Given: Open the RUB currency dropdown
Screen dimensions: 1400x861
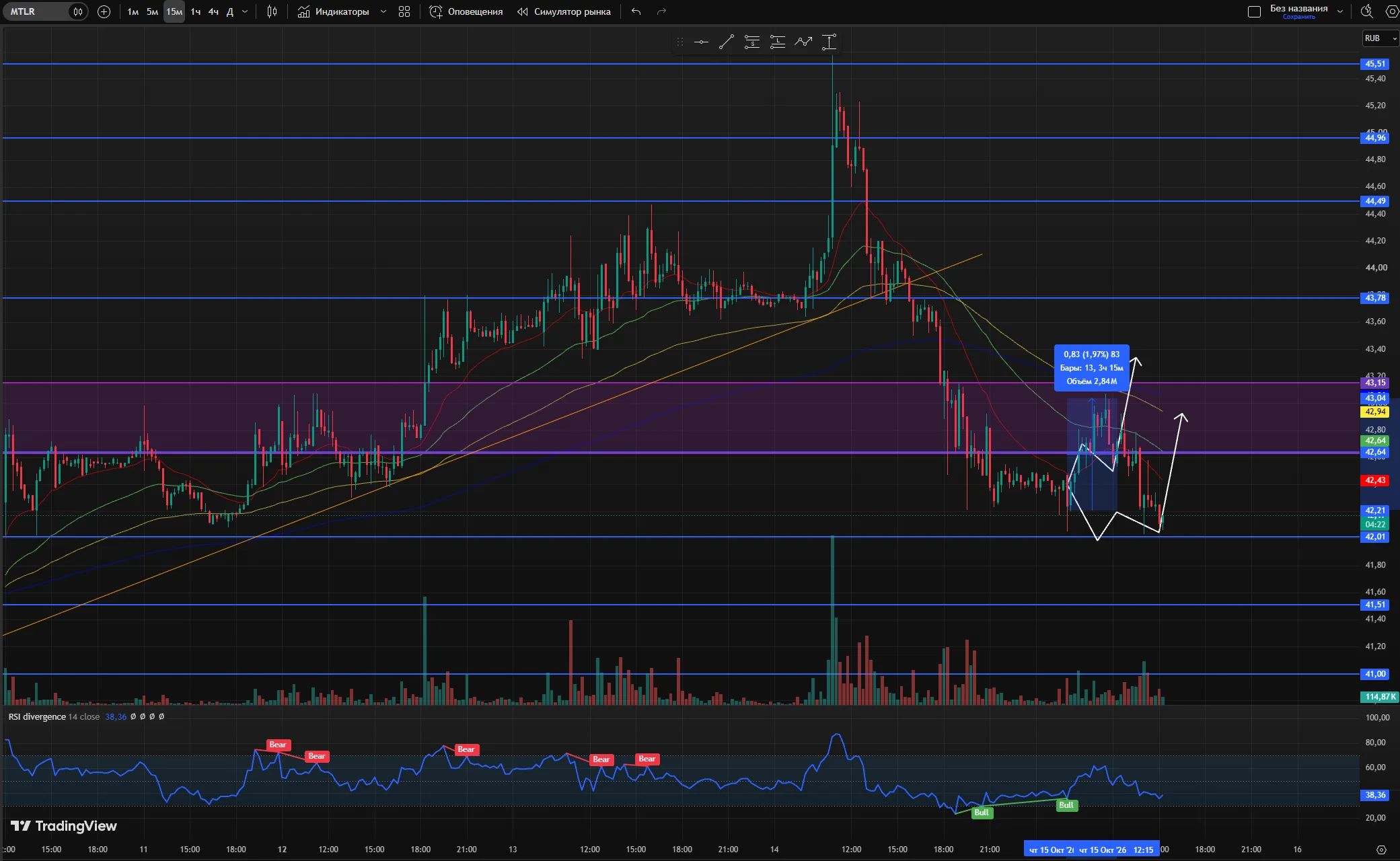Looking at the screenshot, I should [x=1379, y=38].
